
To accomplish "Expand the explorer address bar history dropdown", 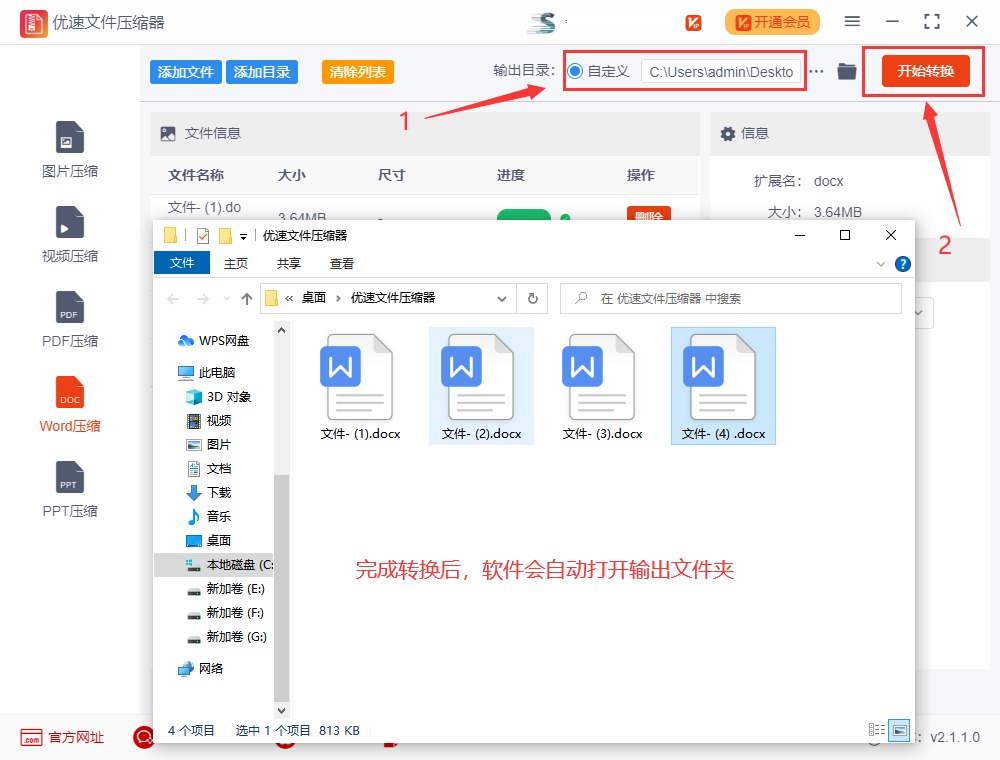I will (x=502, y=298).
